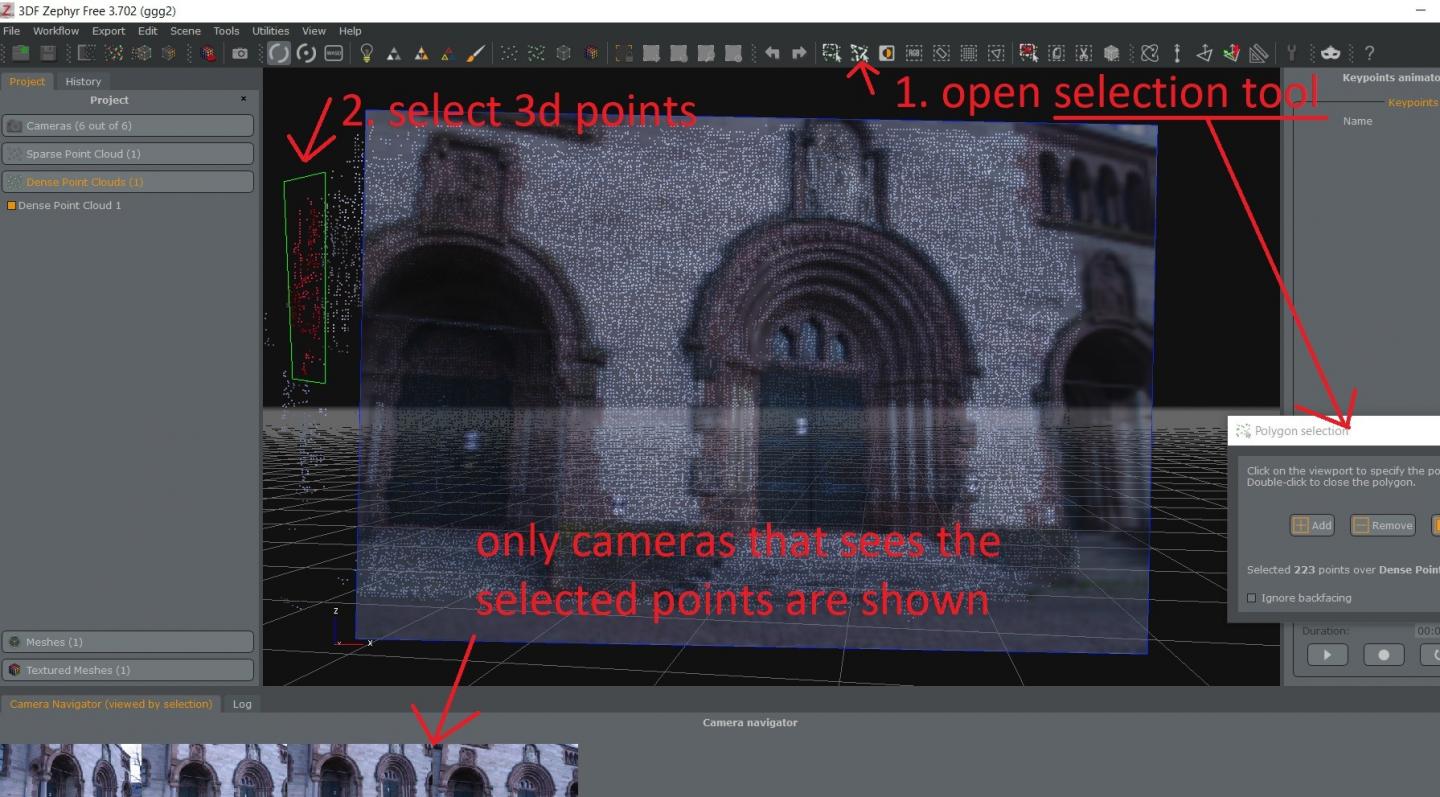This screenshot has height=797, width=1440.
Task: Open the View menu
Action: point(314,31)
